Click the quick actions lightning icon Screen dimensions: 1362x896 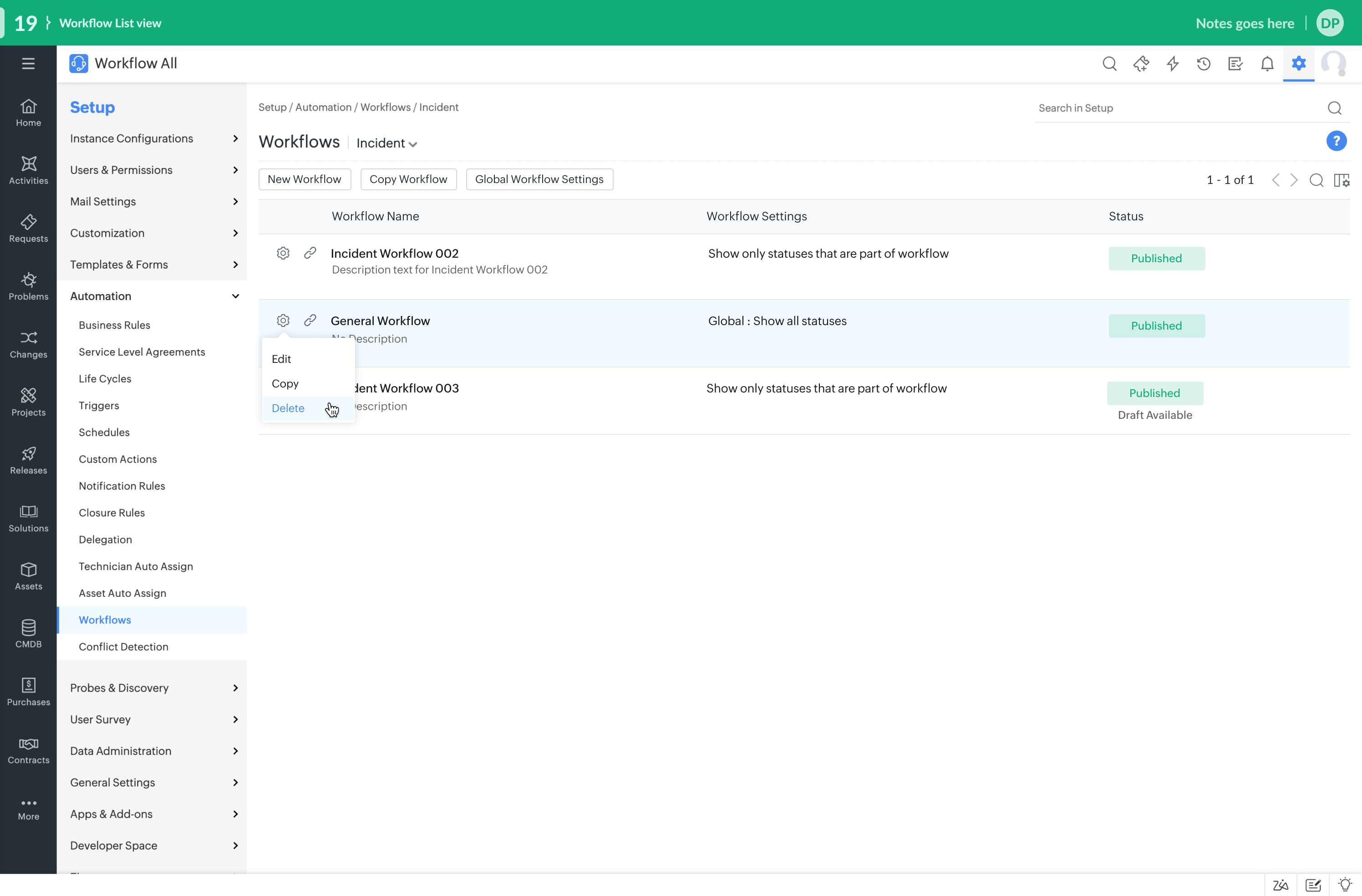click(1172, 64)
